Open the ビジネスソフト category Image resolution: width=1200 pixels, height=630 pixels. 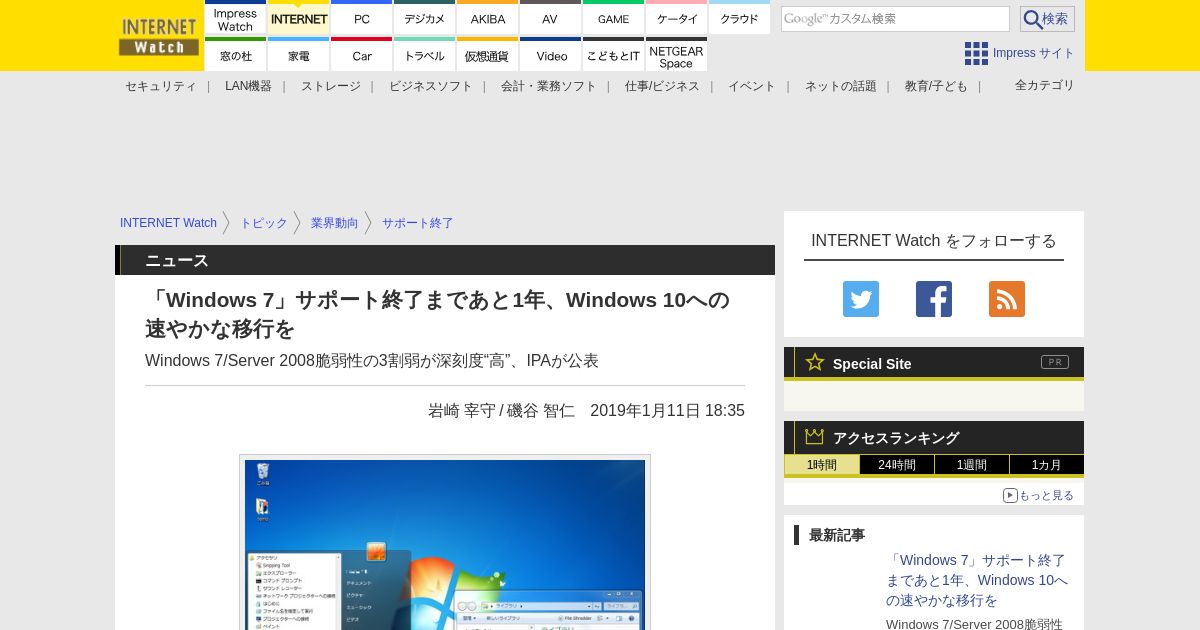point(430,86)
